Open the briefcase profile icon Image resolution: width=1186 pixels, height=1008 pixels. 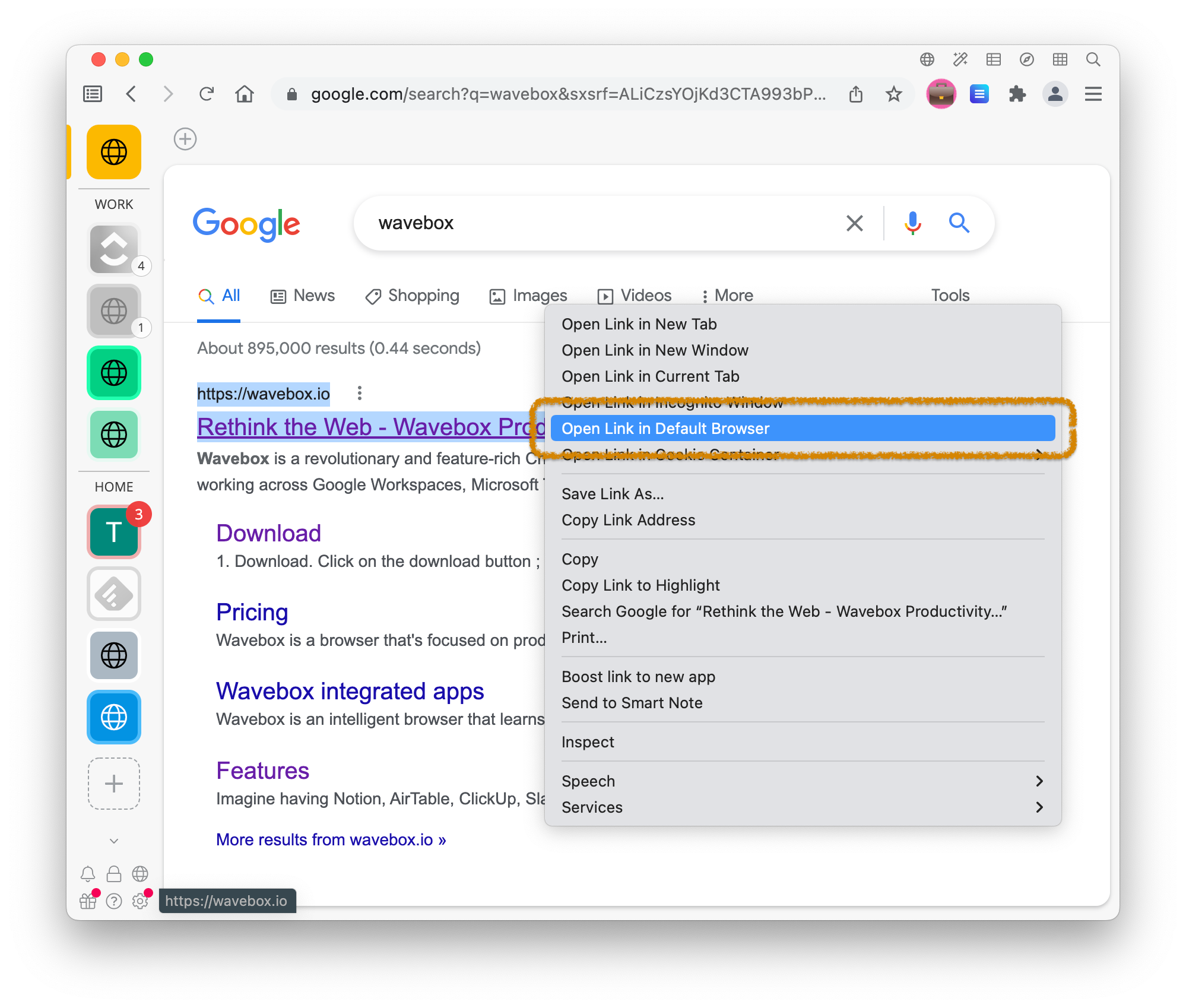click(941, 94)
